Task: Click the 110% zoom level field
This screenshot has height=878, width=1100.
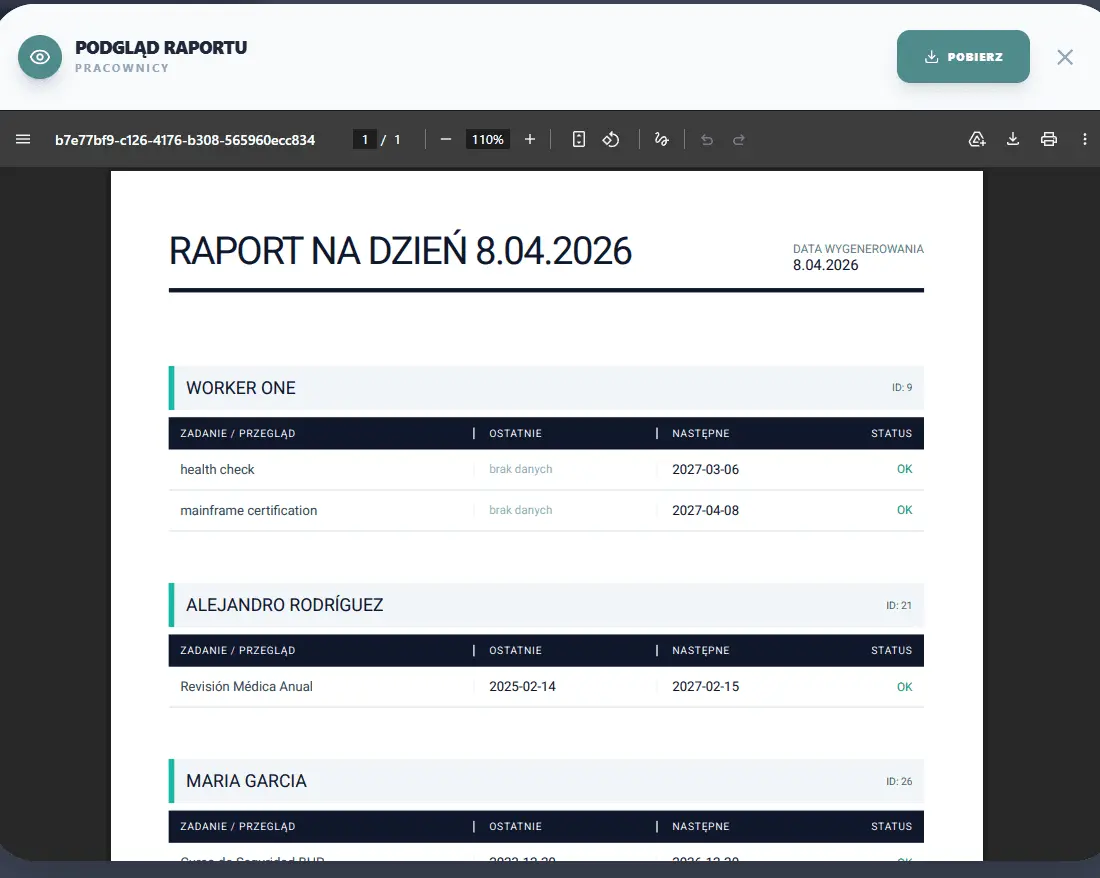Action: (x=488, y=140)
